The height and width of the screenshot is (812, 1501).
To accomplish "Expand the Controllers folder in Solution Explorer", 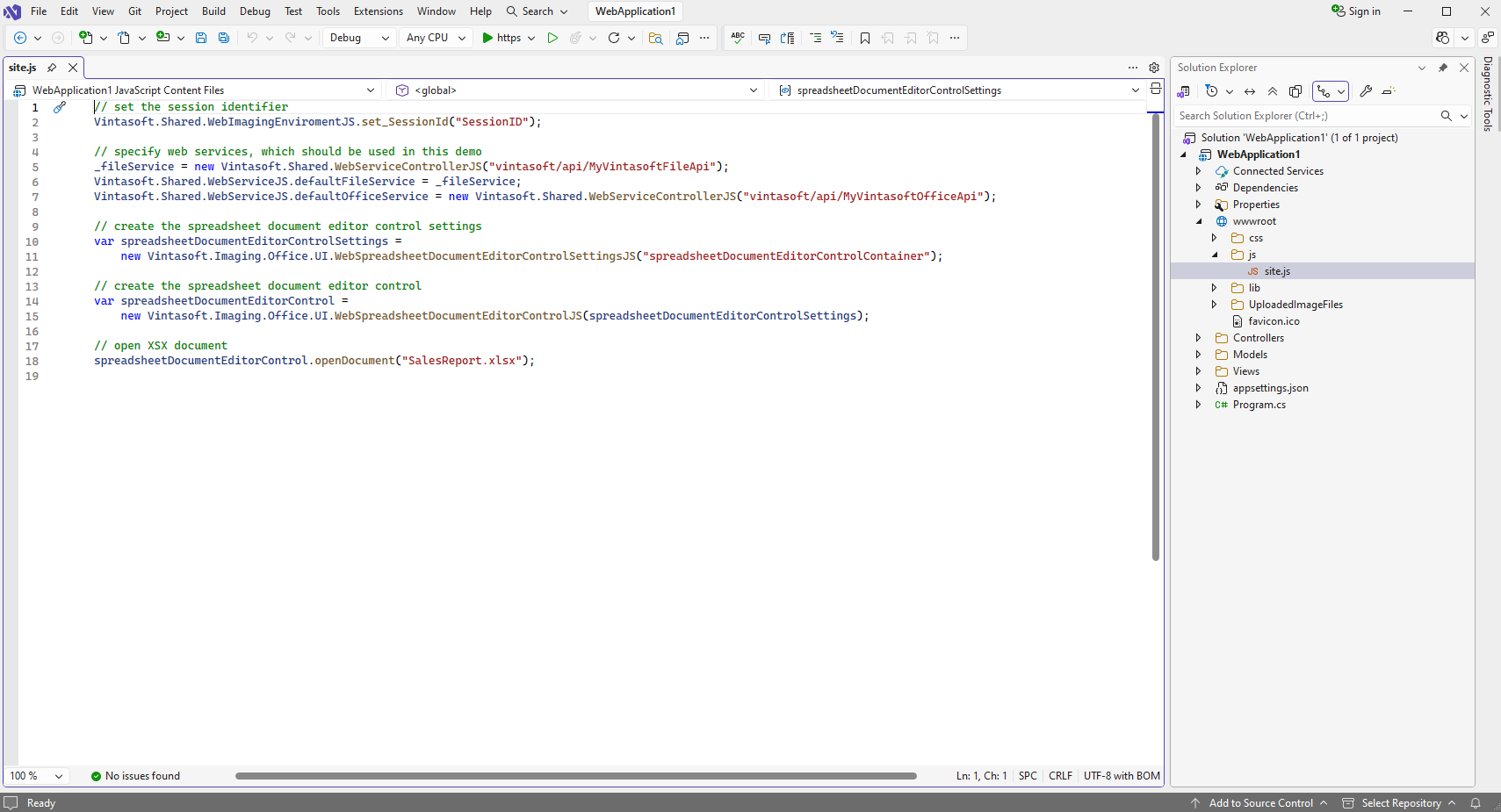I will pos(1198,338).
